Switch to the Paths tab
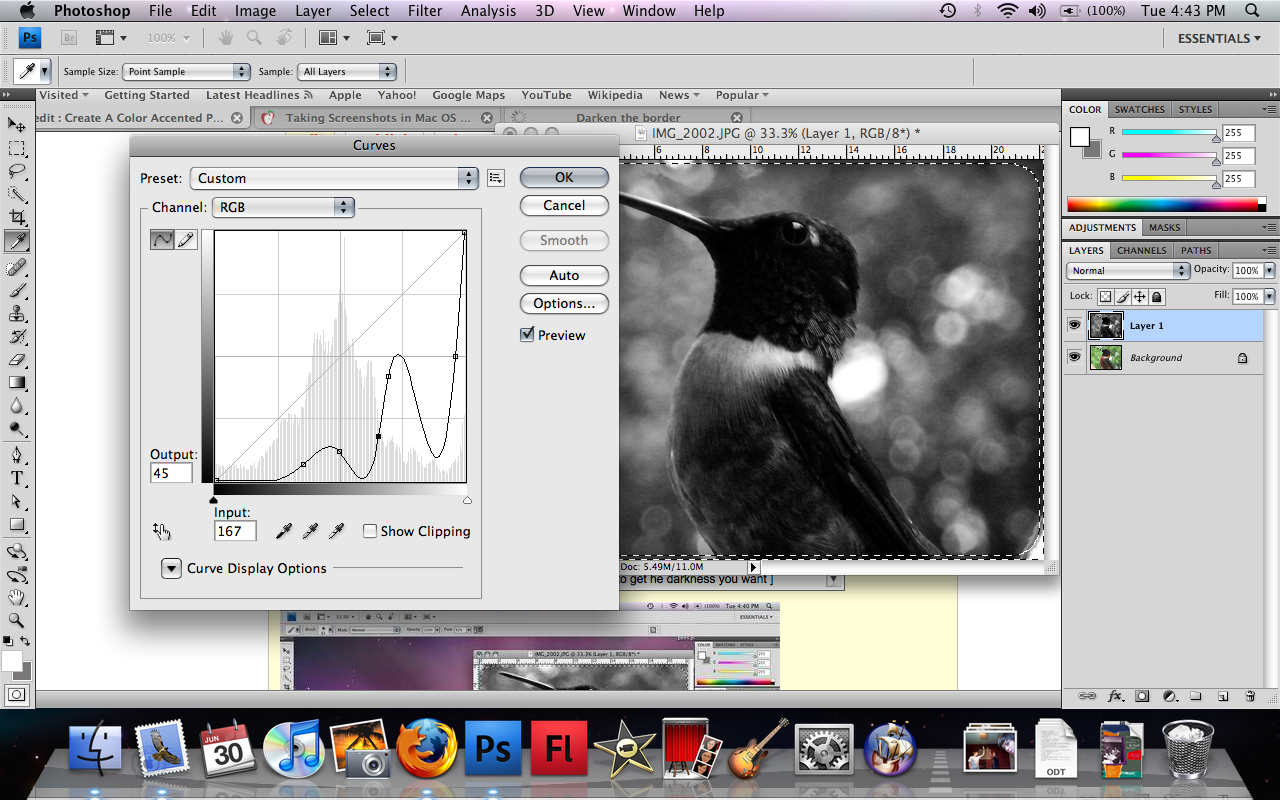Viewport: 1280px width, 800px height. [x=1196, y=250]
